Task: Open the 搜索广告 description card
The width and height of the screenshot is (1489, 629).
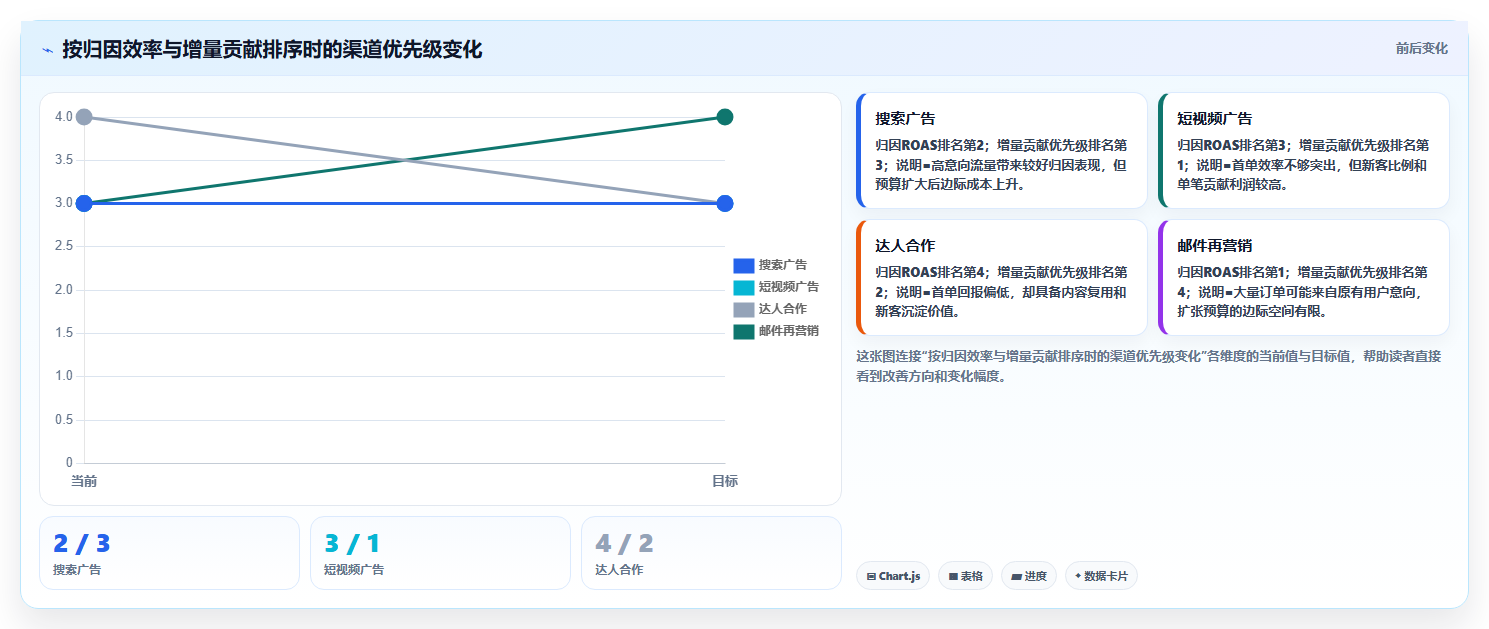Action: pos(1002,150)
